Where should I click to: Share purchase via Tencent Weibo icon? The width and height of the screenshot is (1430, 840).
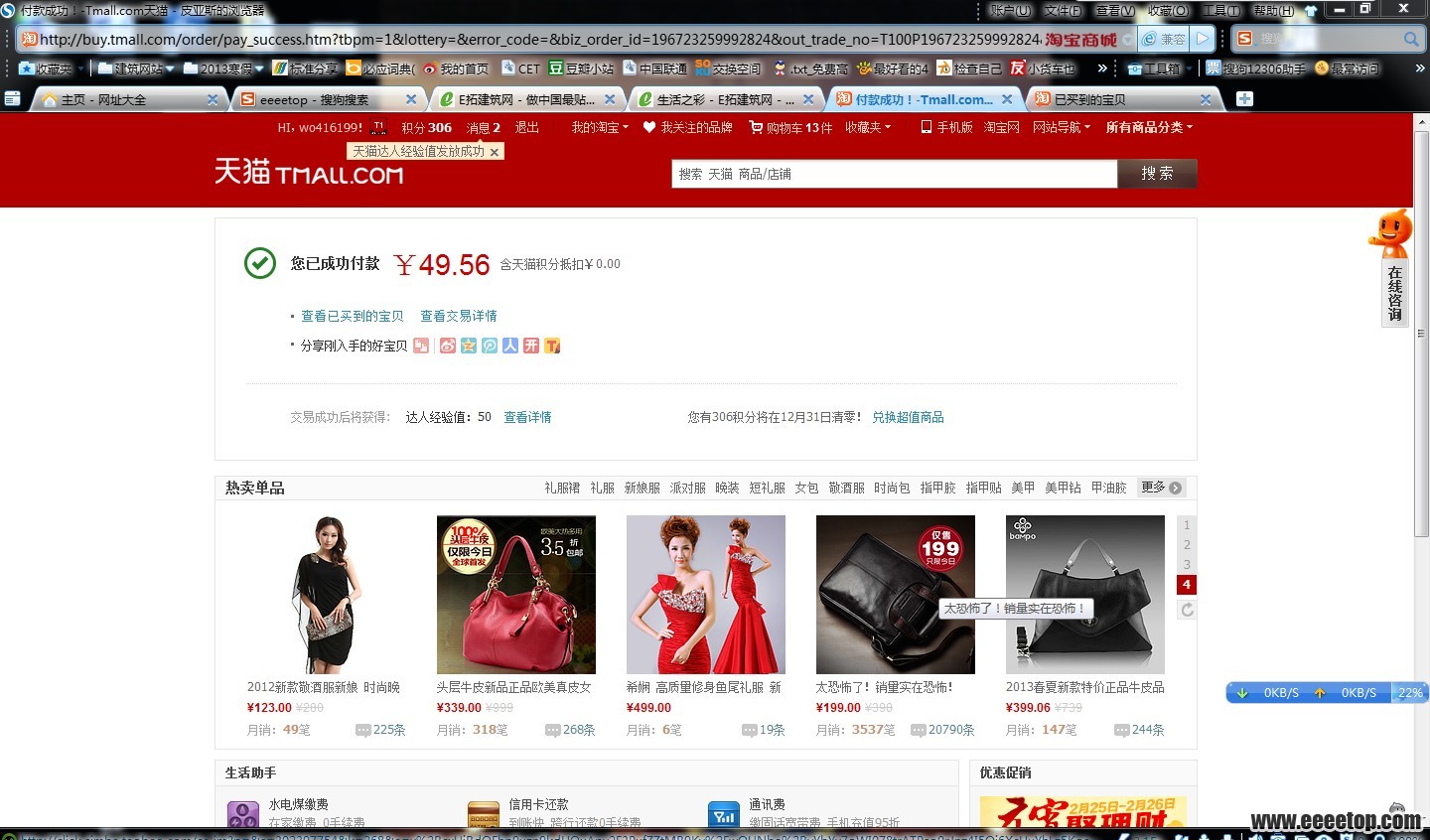490,346
